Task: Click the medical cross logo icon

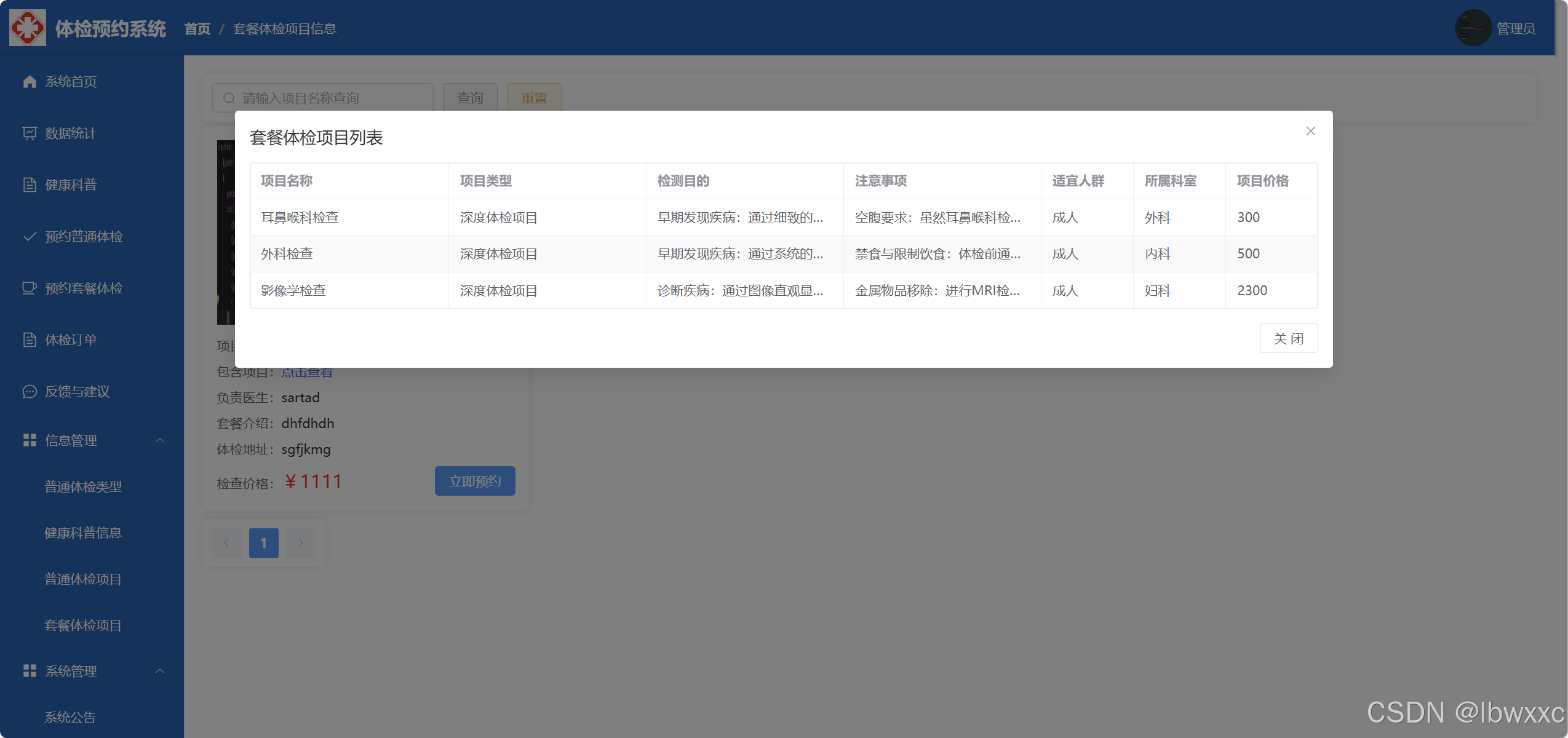Action: (28, 28)
